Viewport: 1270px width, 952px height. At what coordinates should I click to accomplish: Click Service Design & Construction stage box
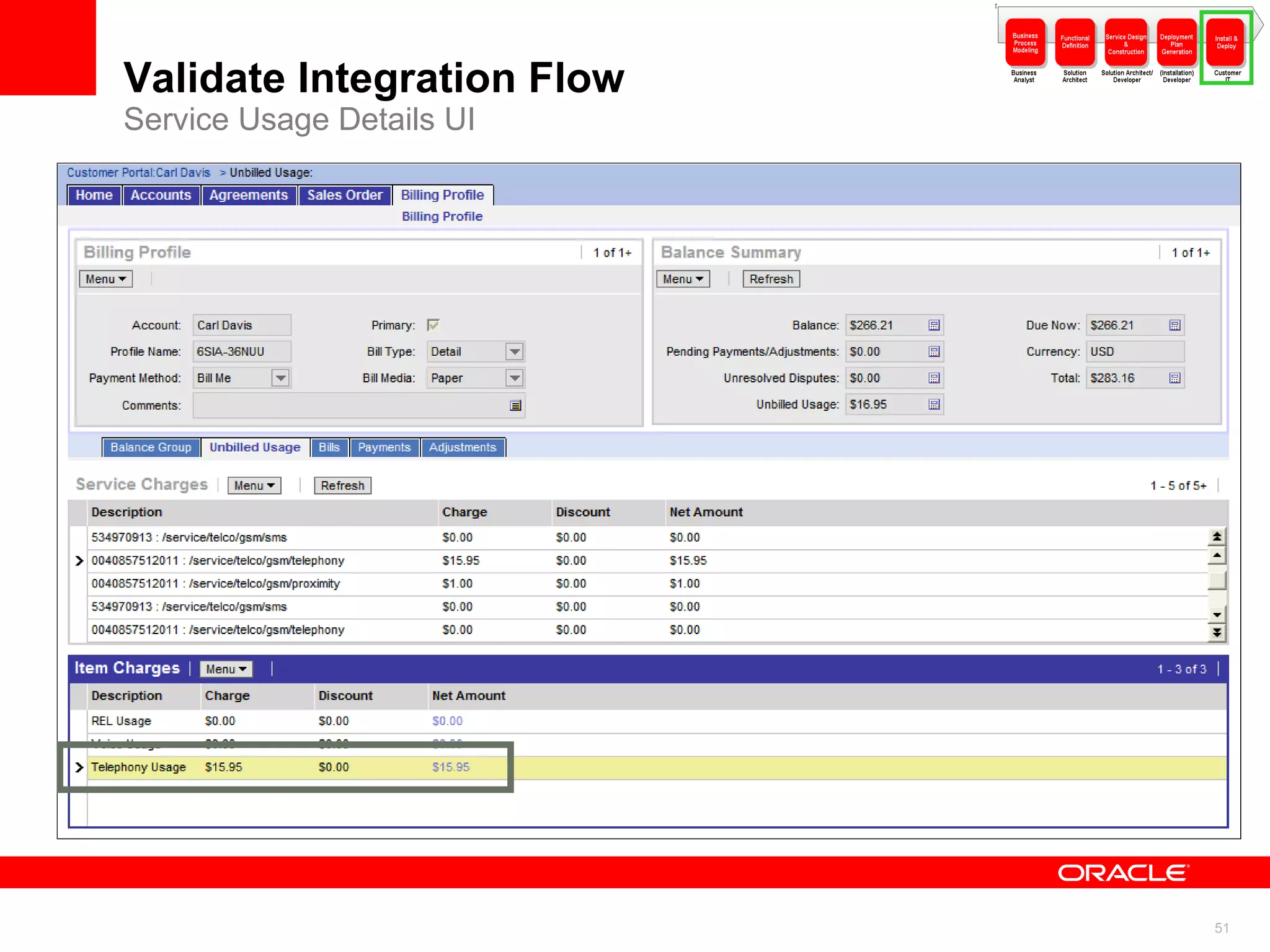[x=1126, y=43]
